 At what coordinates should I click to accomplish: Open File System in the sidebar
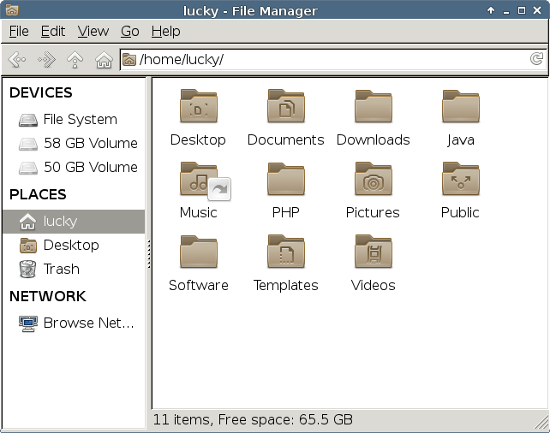point(74,119)
